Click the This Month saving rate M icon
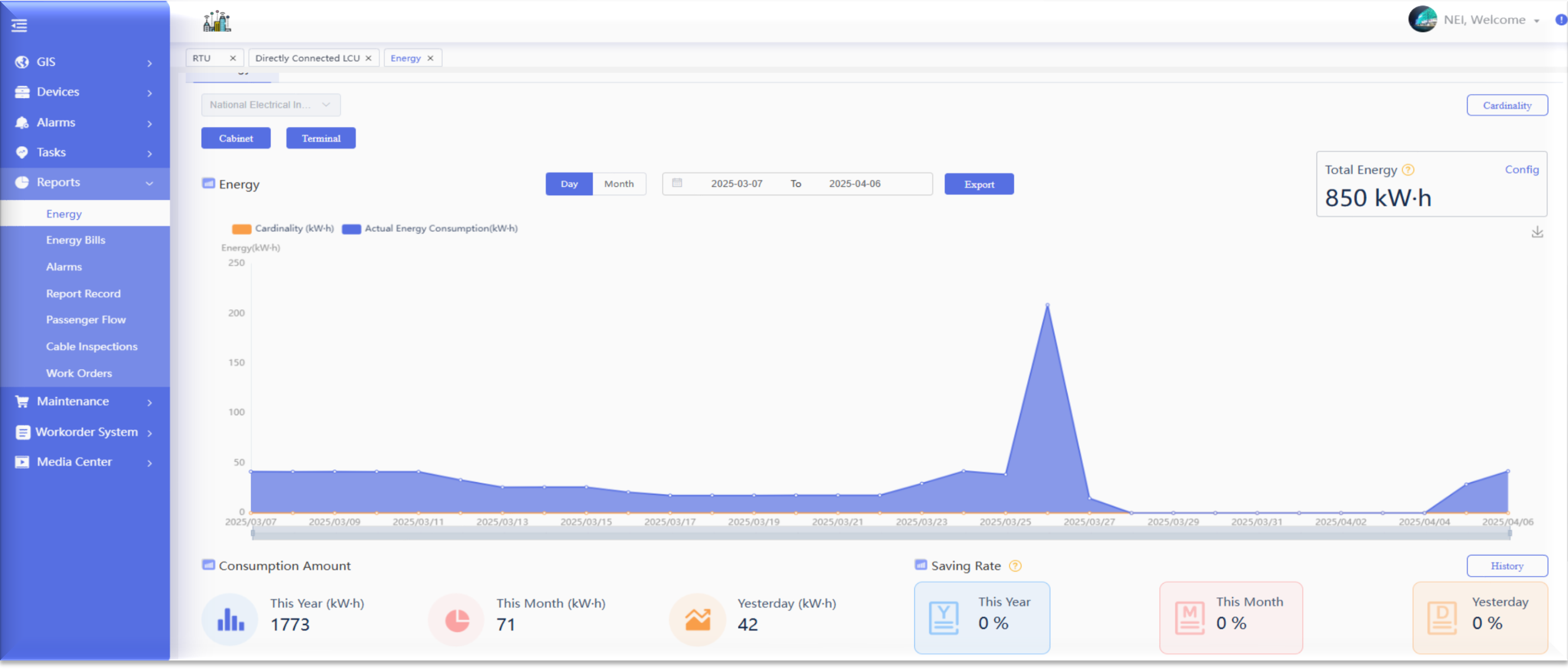Viewport: 1568px width, 669px height. point(1189,618)
